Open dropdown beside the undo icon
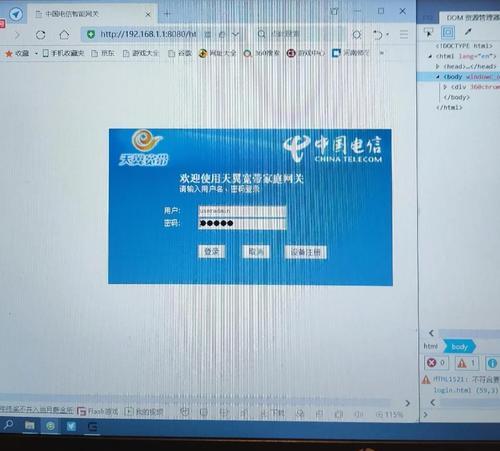This screenshot has height=451, width=500. coord(387,34)
